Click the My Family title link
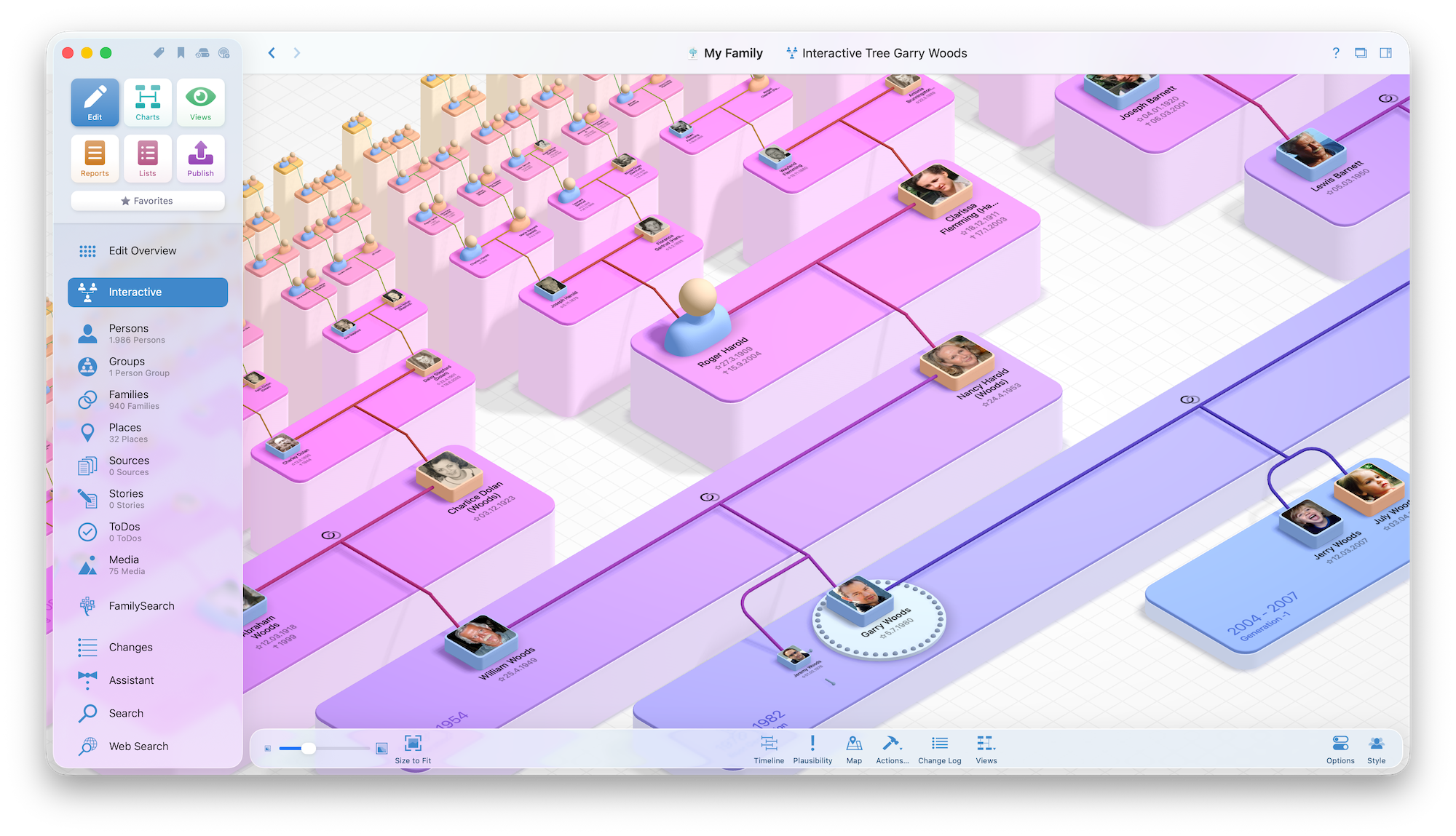Viewport: 1456px width, 836px height. point(733,53)
